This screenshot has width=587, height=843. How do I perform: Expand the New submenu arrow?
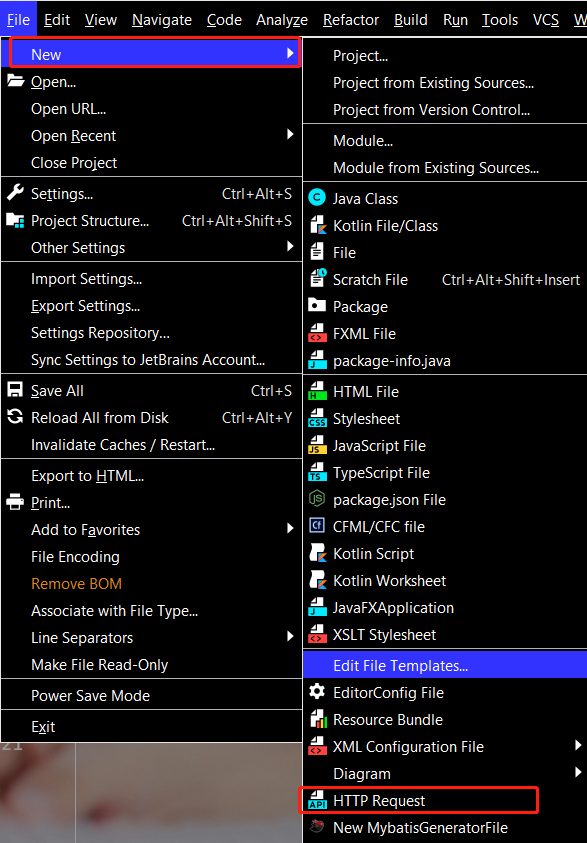[290, 53]
